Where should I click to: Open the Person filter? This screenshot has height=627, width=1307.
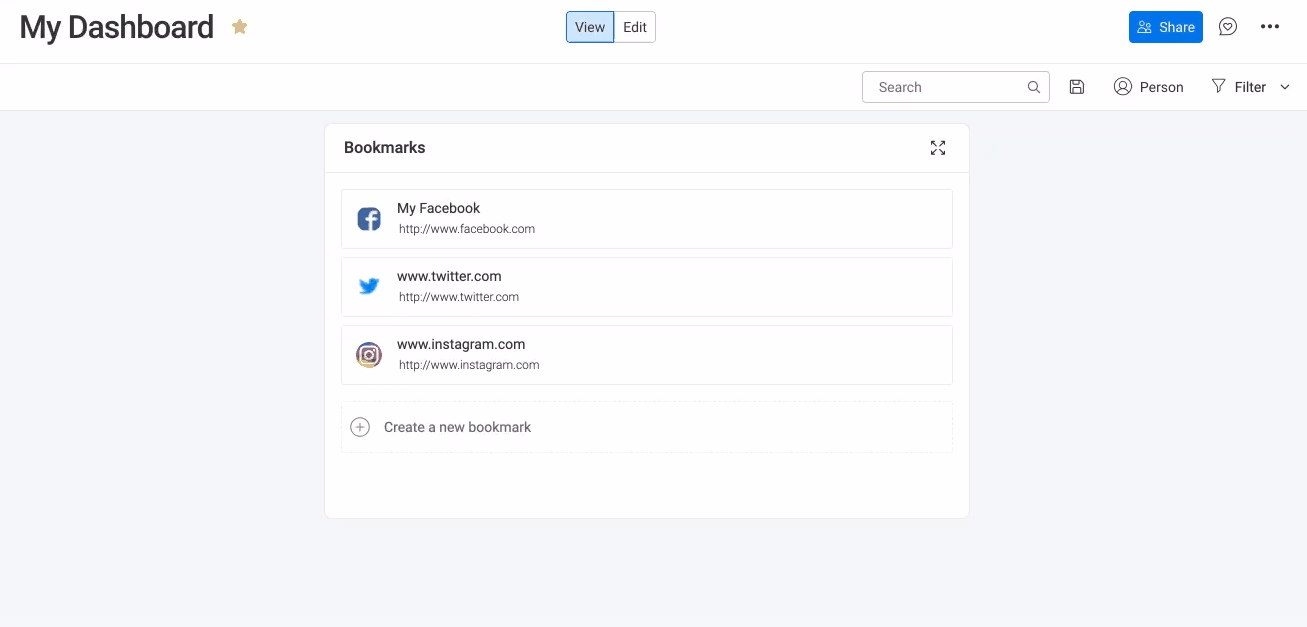1148,87
